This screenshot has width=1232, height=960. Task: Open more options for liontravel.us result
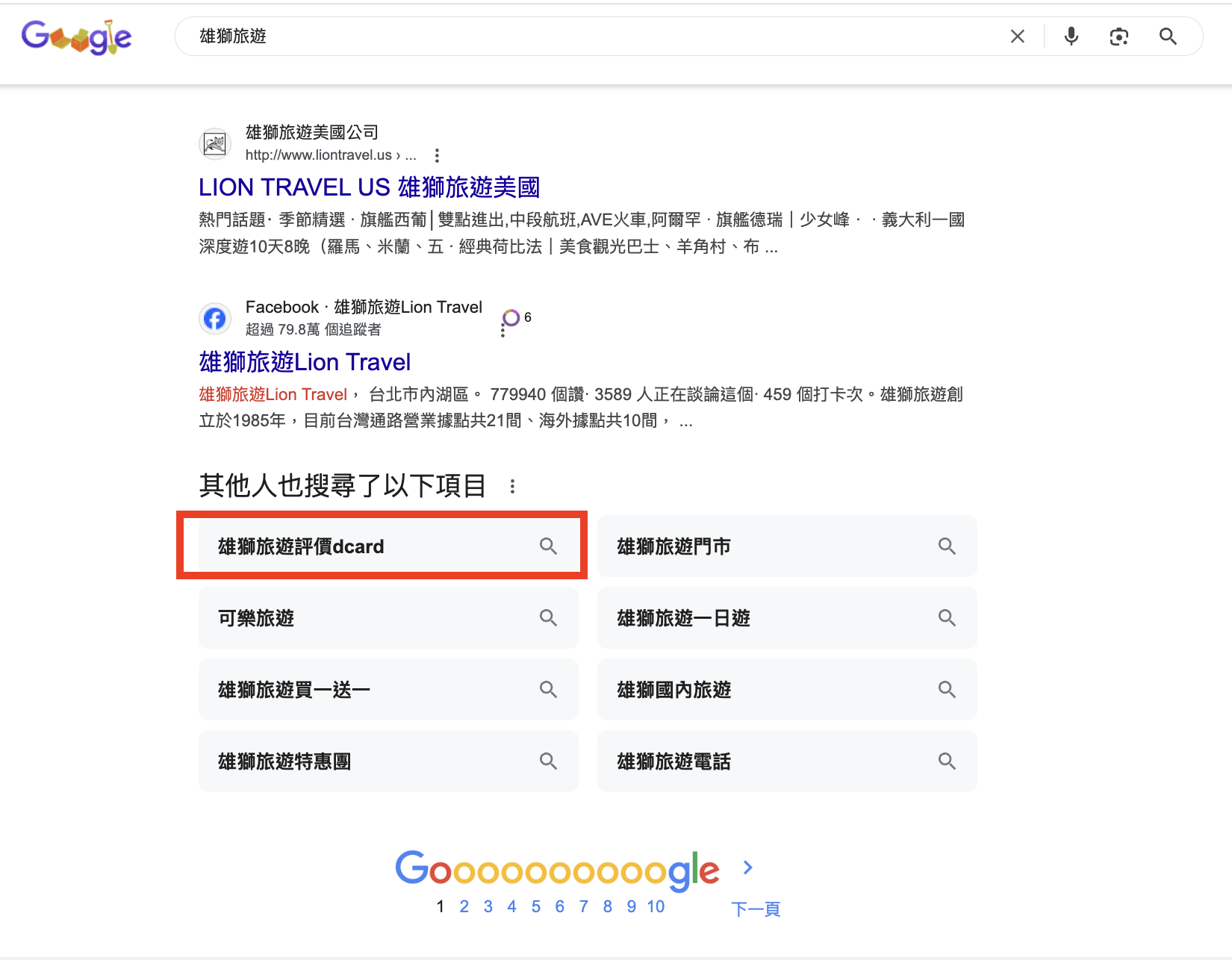coord(437,155)
